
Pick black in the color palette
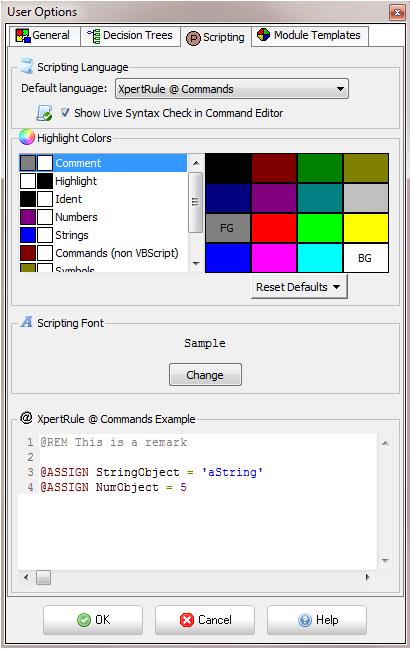tap(228, 168)
